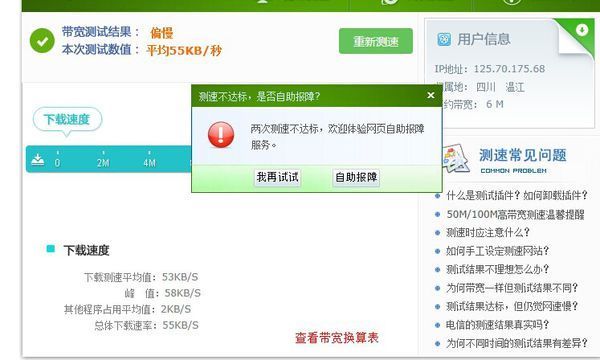Image resolution: width=600 pixels, height=360 pixels.
Task: Click the 峰值 58KB/S value
Action: coord(183,293)
